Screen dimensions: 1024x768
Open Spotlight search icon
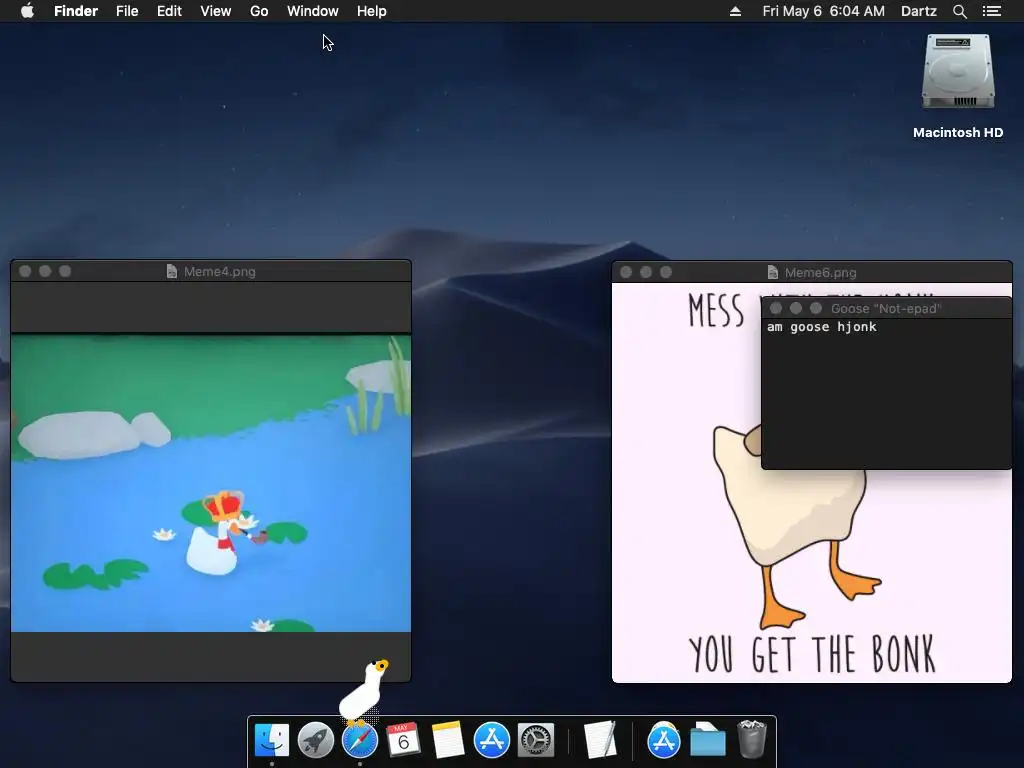click(x=959, y=11)
